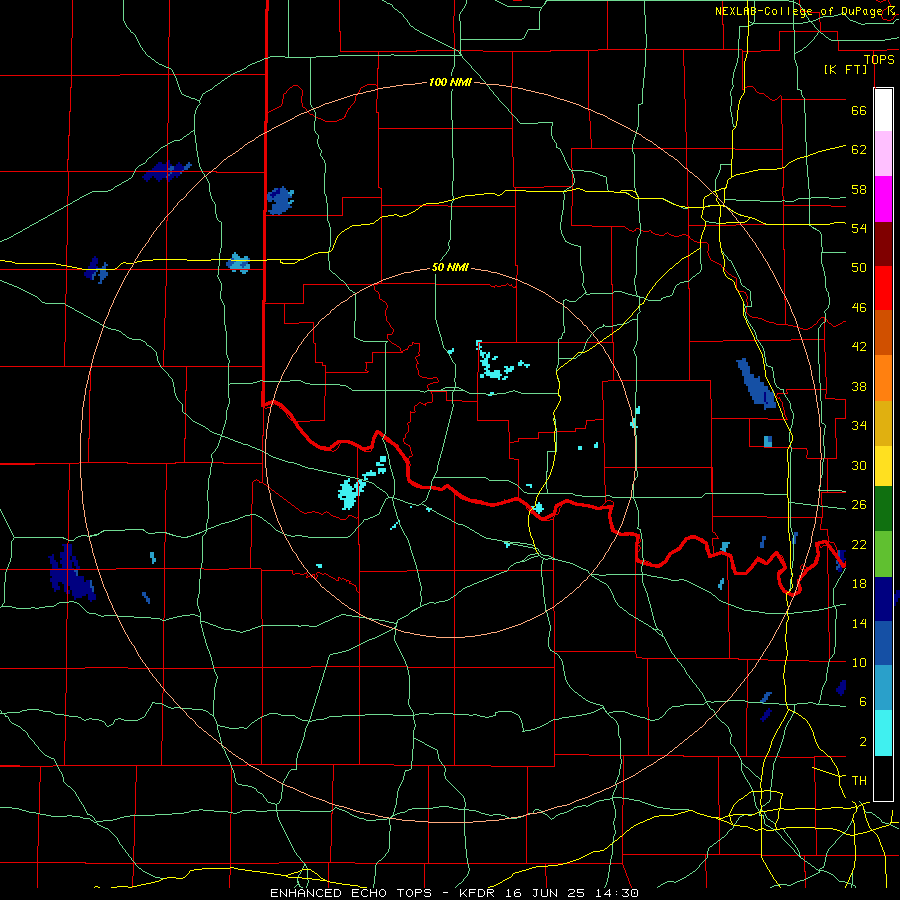Click the '2' legend value
The image size is (900, 900).
[863, 742]
